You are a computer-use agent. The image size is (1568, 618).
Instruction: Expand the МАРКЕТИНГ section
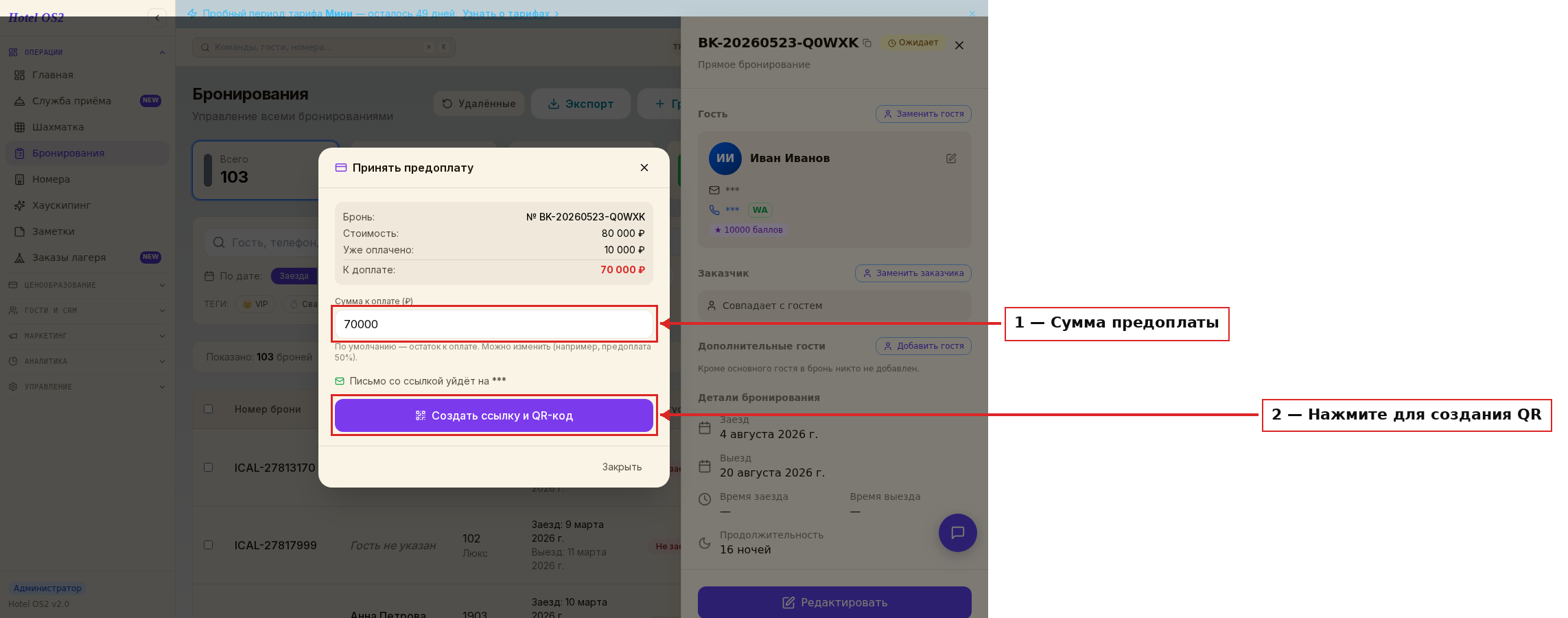[87, 336]
